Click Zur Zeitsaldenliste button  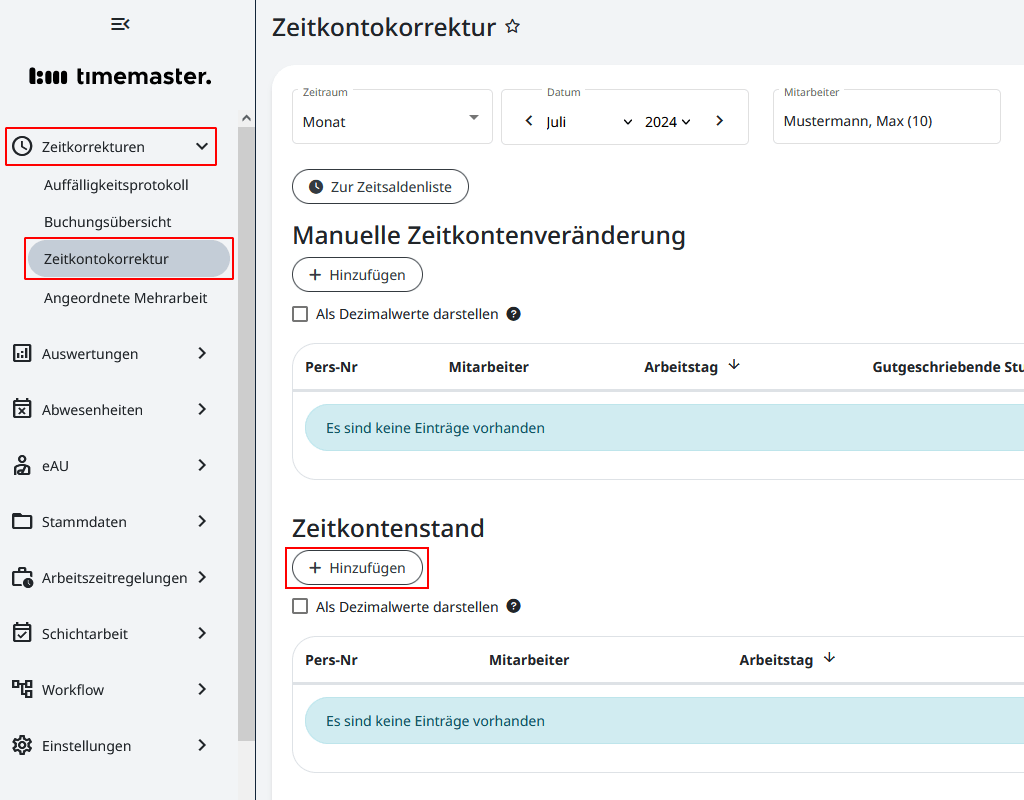coord(380,186)
